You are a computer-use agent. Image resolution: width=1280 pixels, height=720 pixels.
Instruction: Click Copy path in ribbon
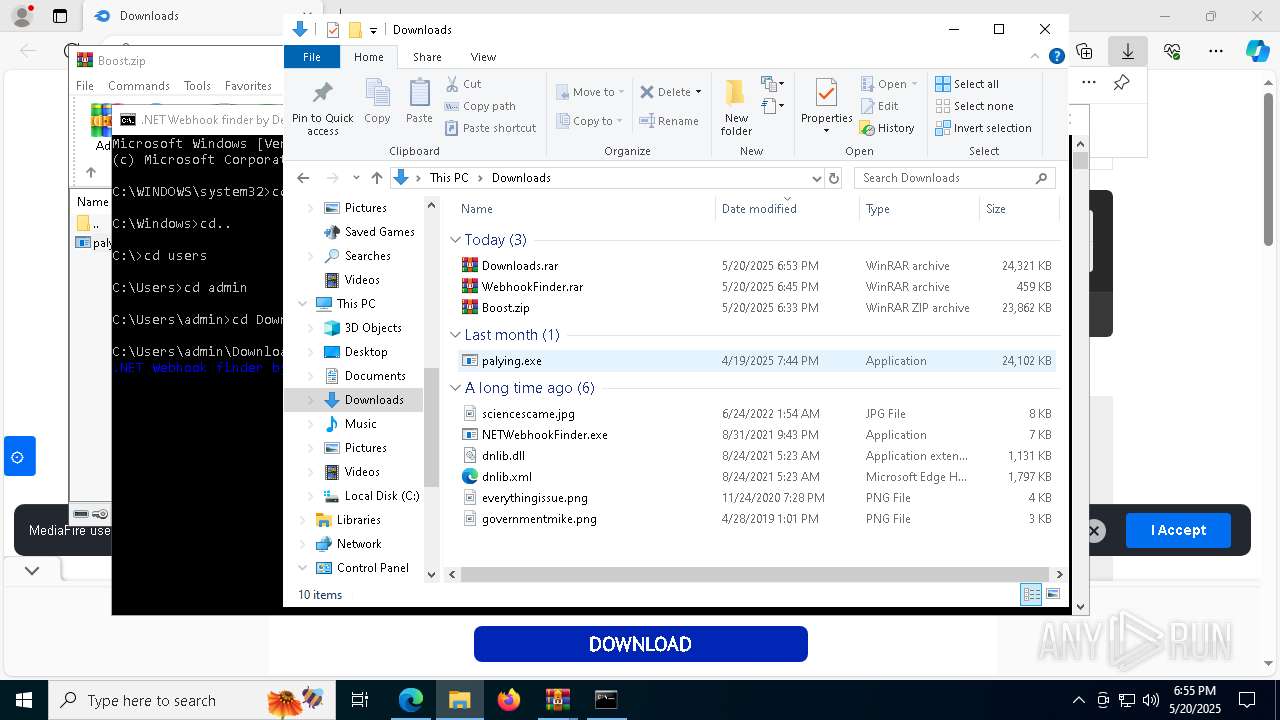point(480,106)
